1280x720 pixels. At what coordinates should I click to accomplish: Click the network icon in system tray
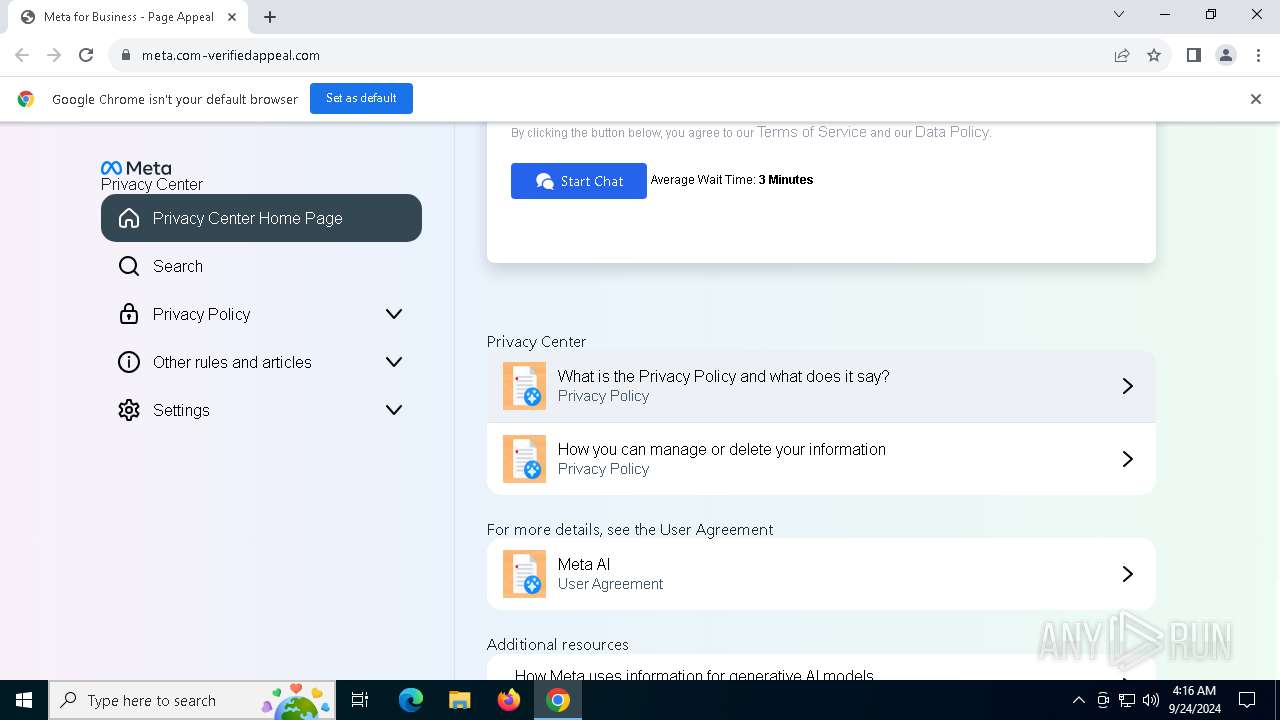pyautogui.click(x=1127, y=700)
